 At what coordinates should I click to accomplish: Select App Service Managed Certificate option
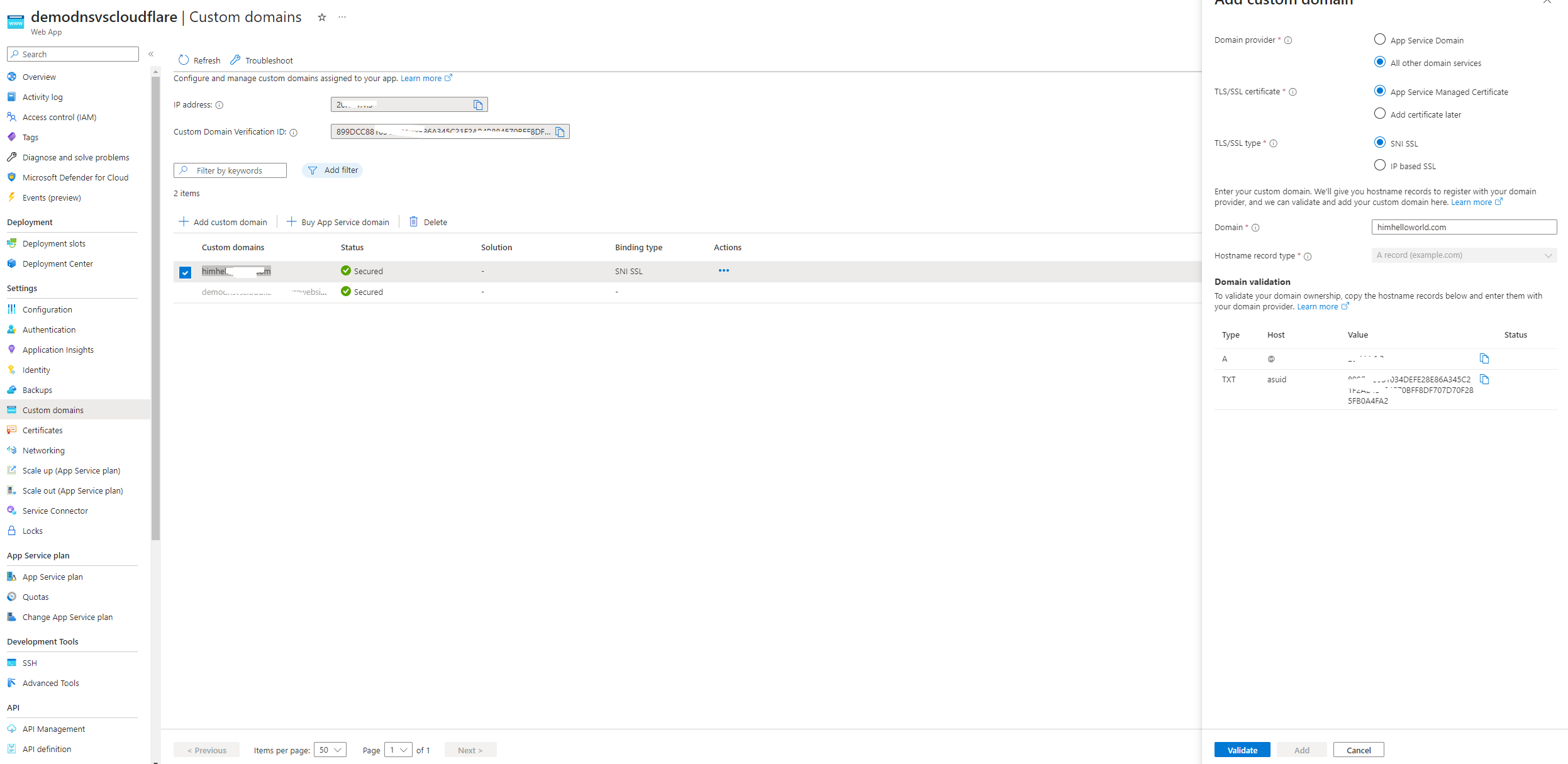click(1381, 91)
